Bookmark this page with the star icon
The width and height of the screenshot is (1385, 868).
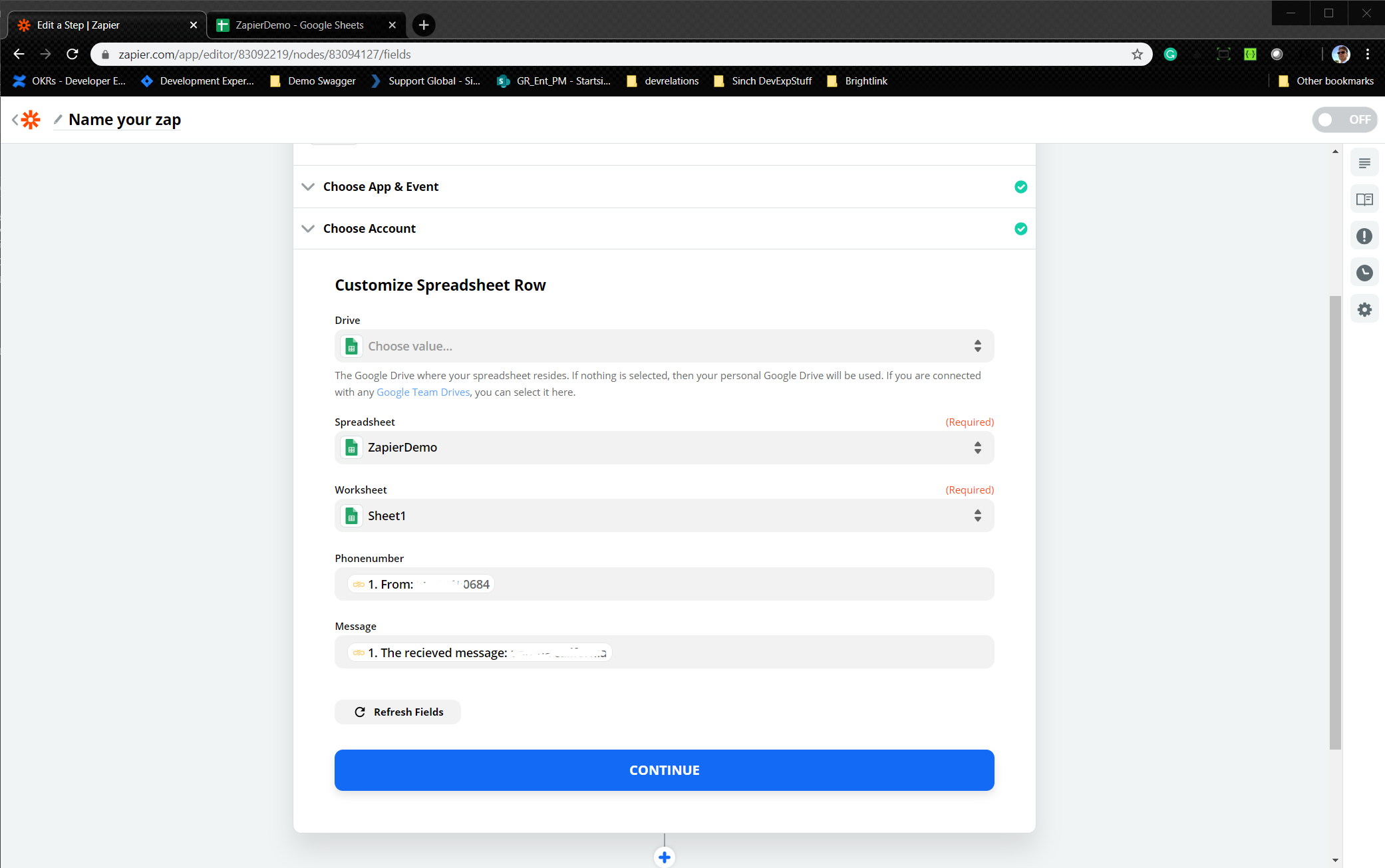click(x=1137, y=55)
